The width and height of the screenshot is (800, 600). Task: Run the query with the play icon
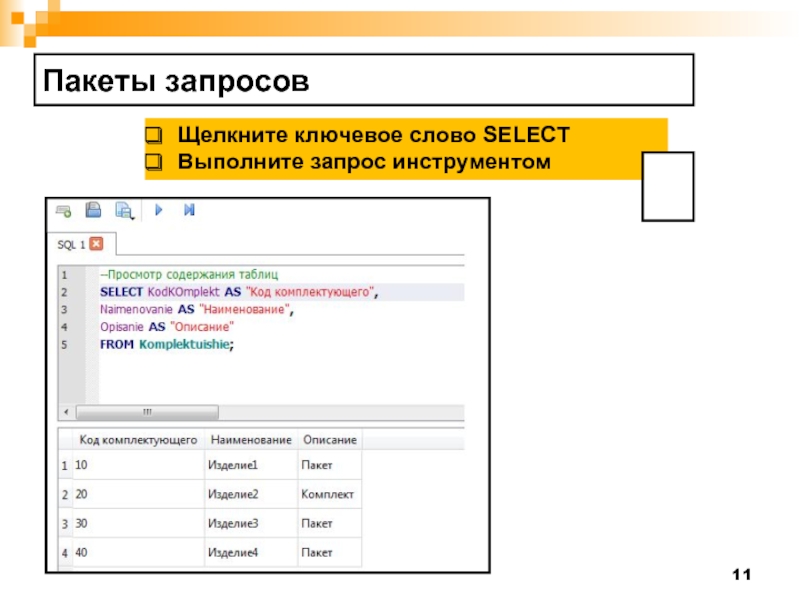click(x=158, y=211)
